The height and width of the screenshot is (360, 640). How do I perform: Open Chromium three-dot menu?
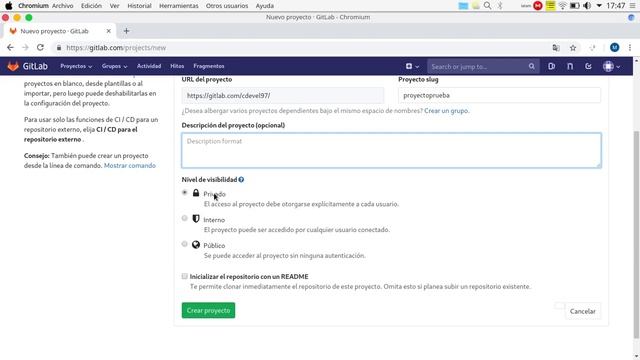pos(630,48)
